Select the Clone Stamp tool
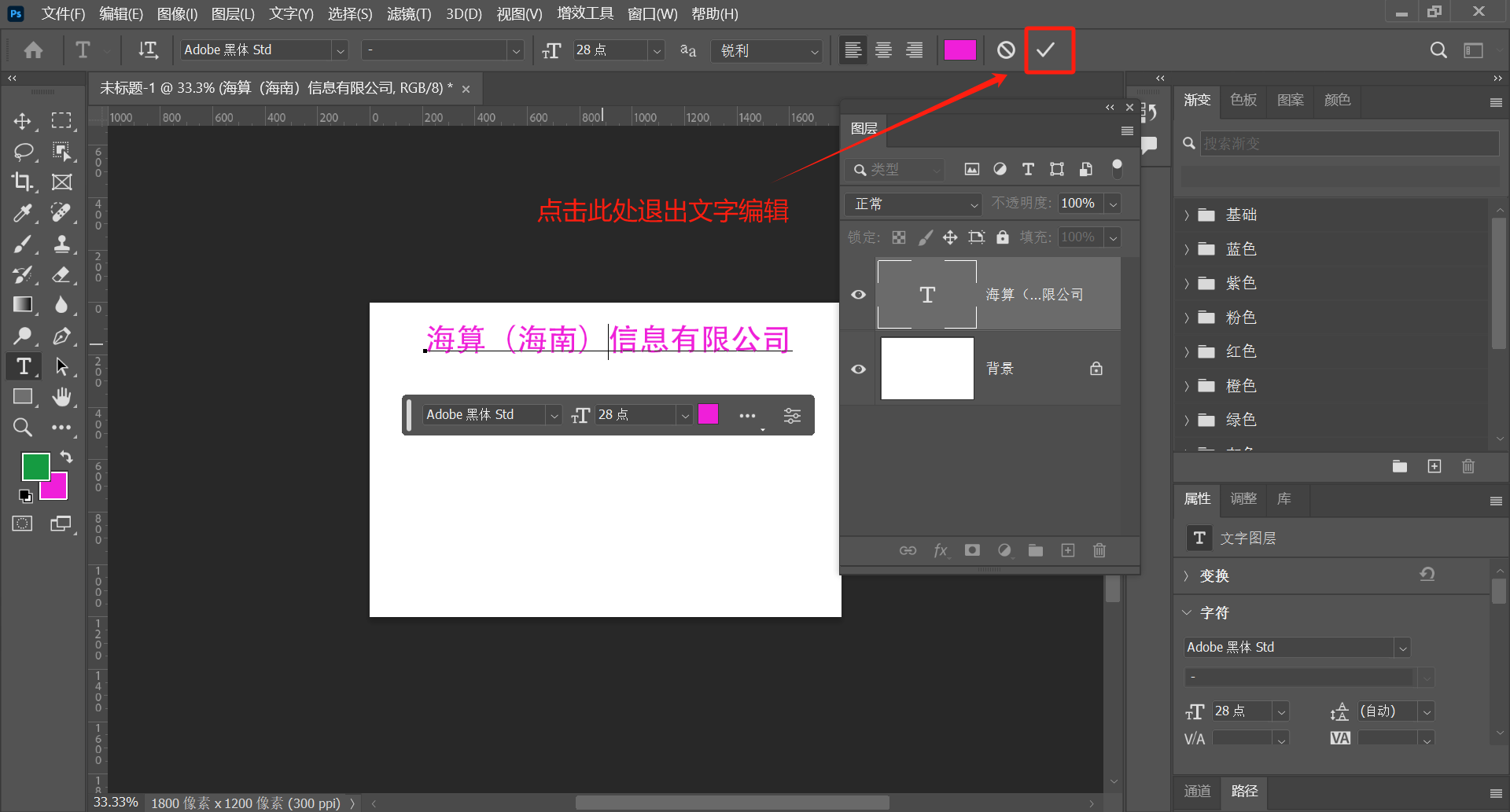Image resolution: width=1510 pixels, height=812 pixels. click(61, 244)
